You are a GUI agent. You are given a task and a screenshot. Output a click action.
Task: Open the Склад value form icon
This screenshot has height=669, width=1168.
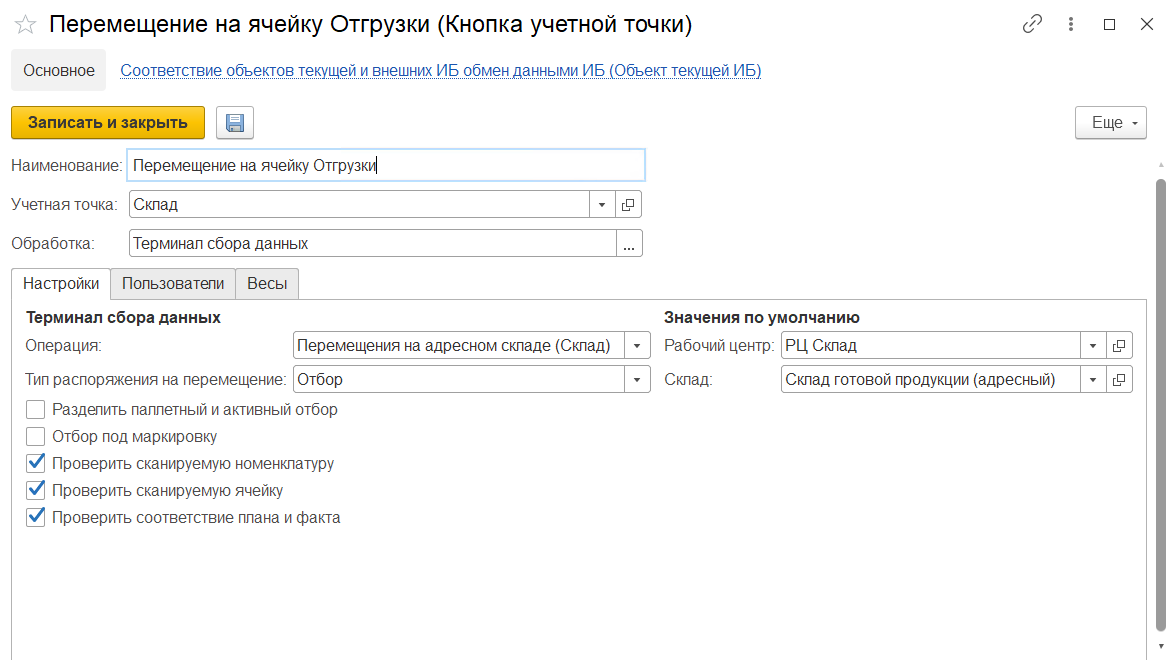click(1119, 380)
